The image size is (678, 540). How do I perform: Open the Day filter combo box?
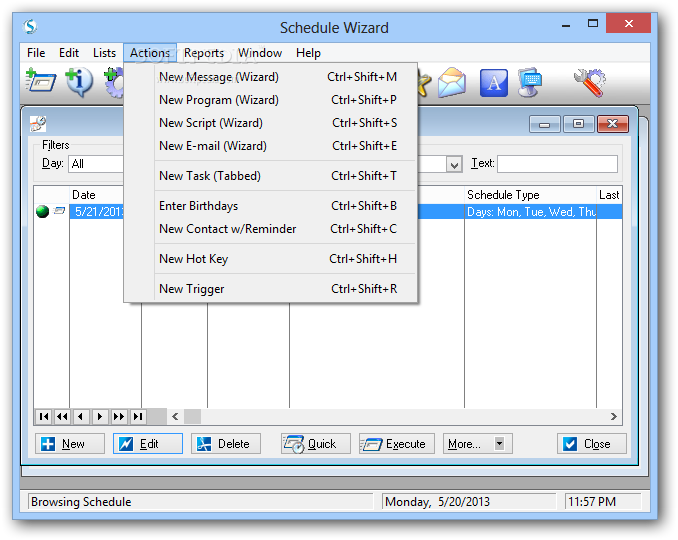click(x=96, y=164)
